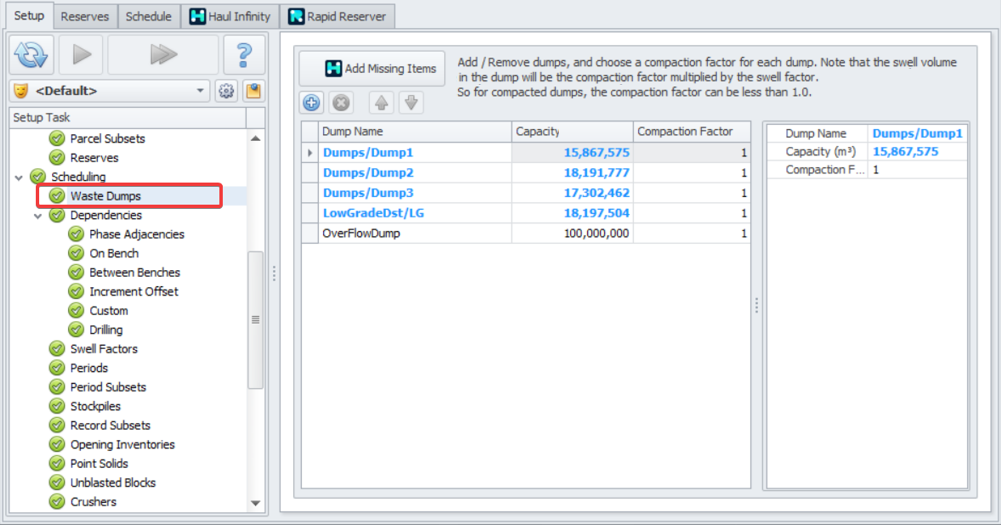Select the Unblasted Blocks task
1001x525 pixels.
(112, 483)
